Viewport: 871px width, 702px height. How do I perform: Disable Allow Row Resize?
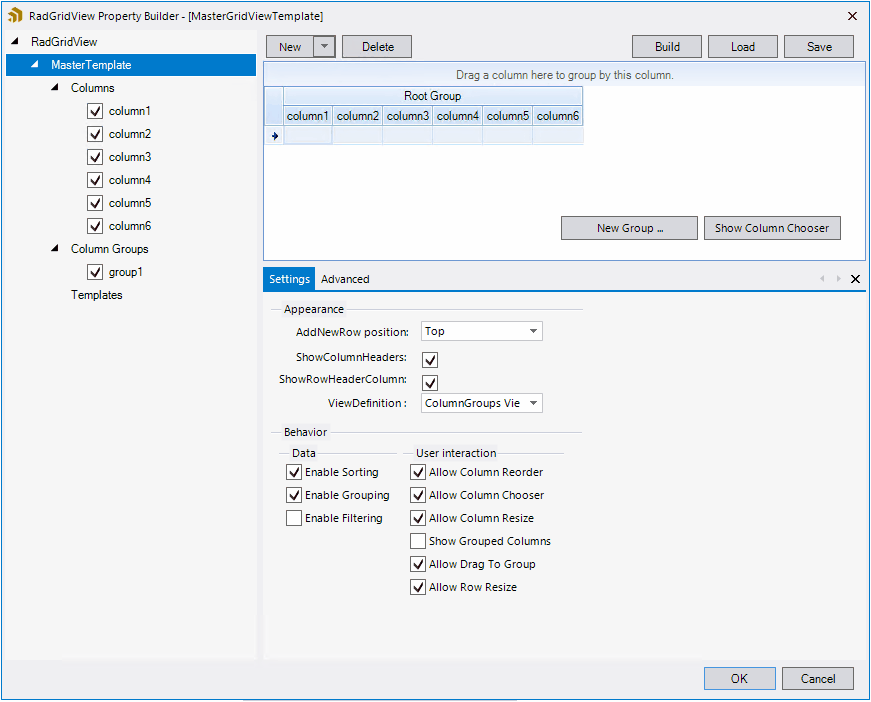tap(417, 587)
